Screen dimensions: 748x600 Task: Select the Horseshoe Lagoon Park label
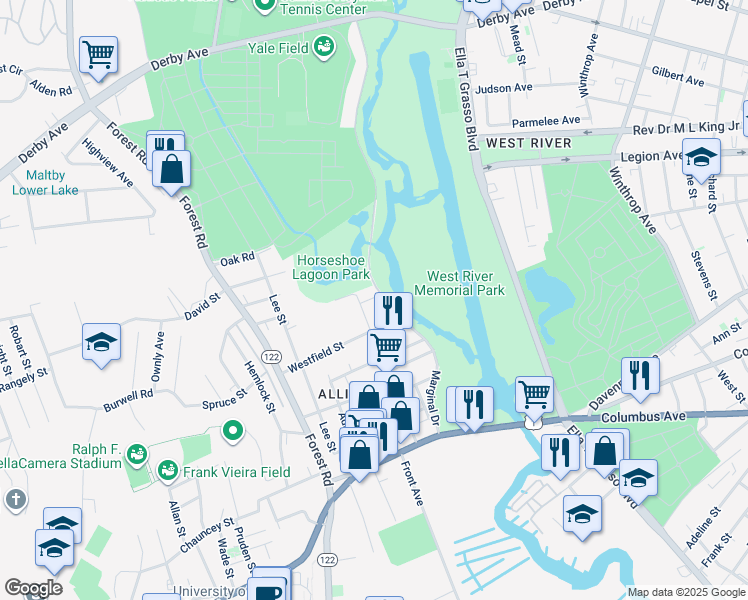(331, 268)
